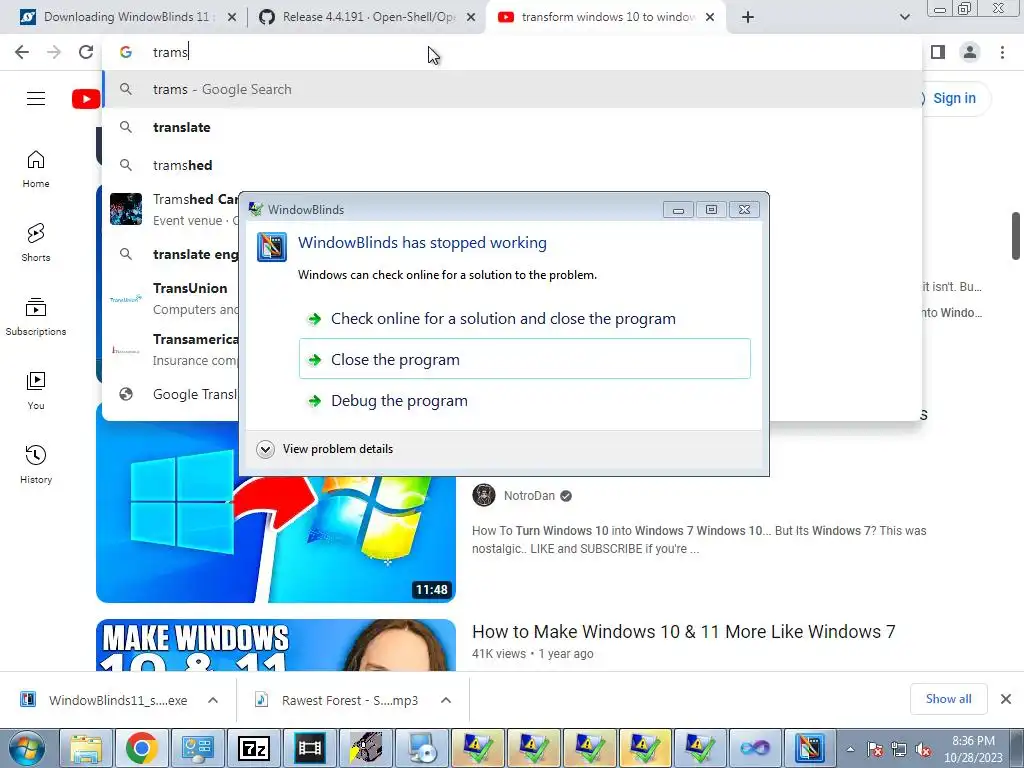
Task: Check online for a solution and close program
Action: pos(524,319)
